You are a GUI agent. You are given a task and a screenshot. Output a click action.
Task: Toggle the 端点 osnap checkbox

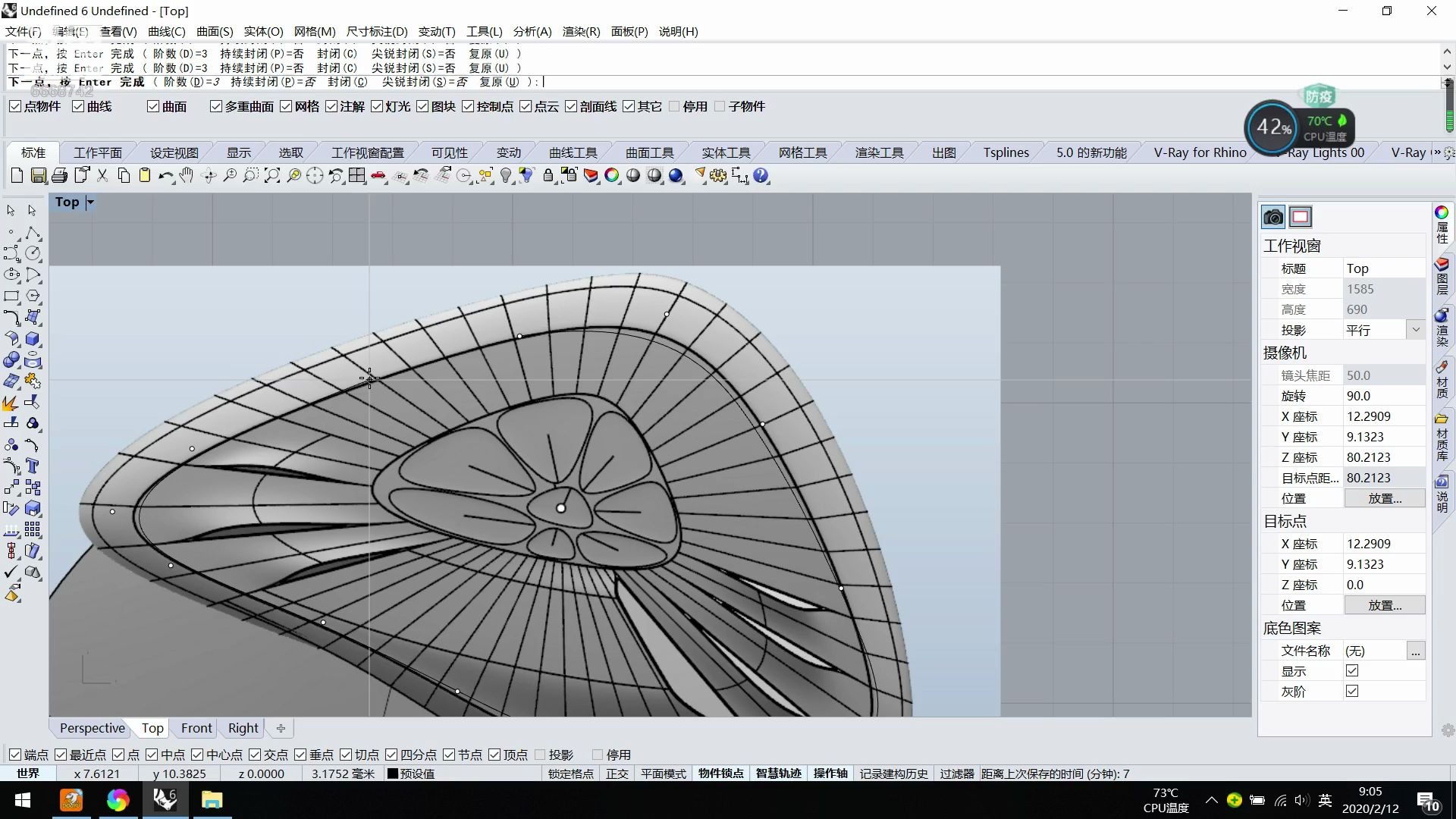[15, 755]
